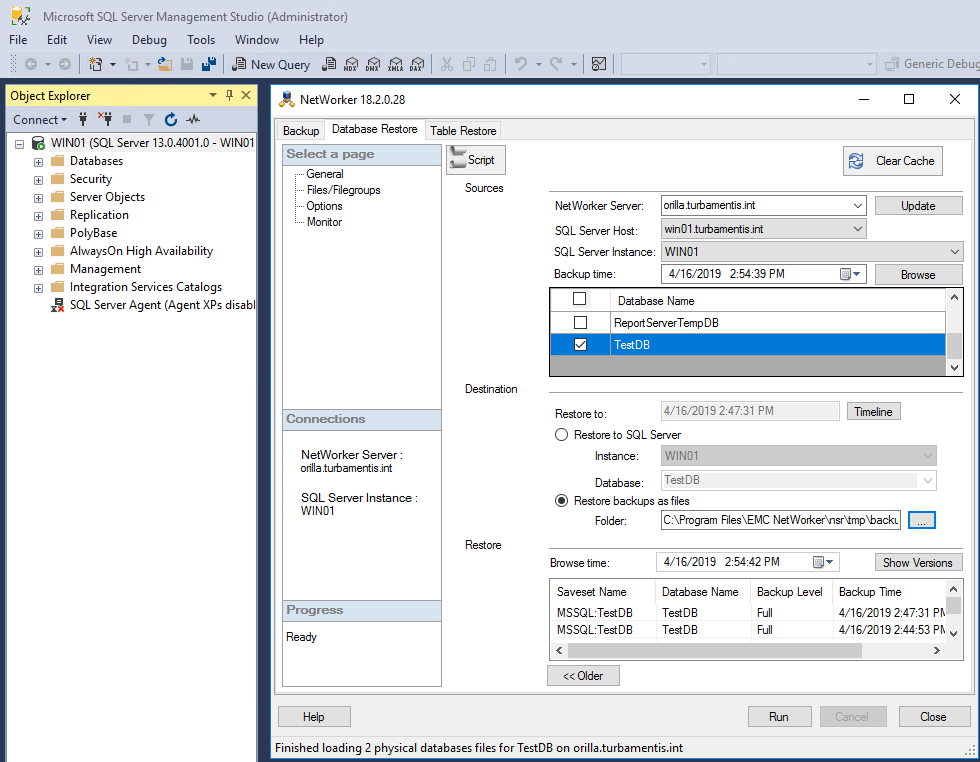Viewport: 980px width, 762px height.
Task: Click the Save All toolbar icon
Action: pyautogui.click(x=209, y=64)
